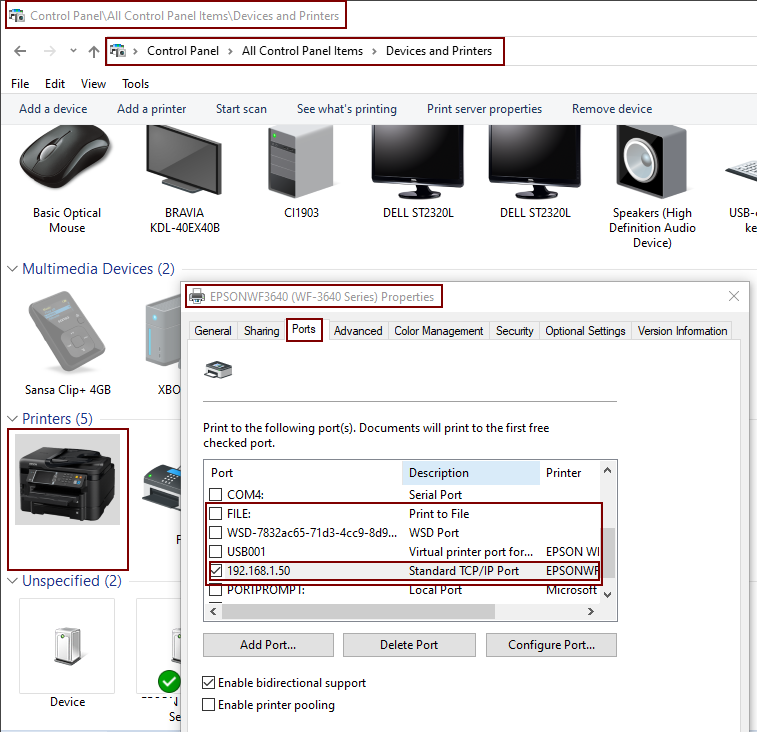Disable the bidirectional support checkbox
The image size is (757, 732).
pyautogui.click(x=209, y=683)
